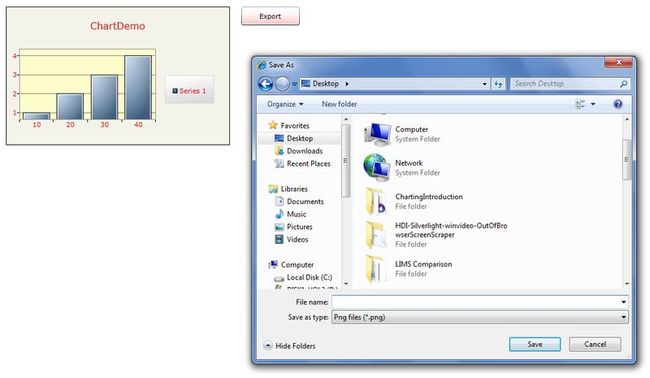The image size is (650, 378).
Task: Click the Cancel button
Action: tap(595, 344)
